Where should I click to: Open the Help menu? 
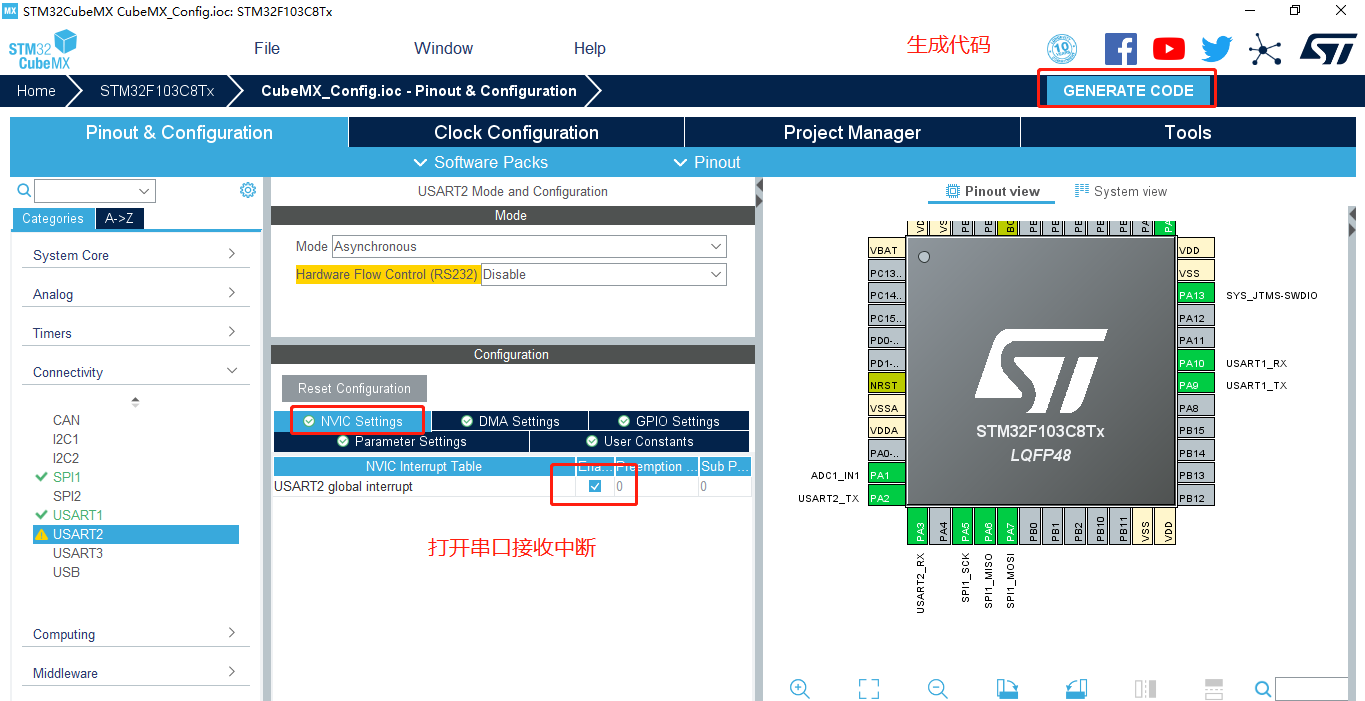pyautogui.click(x=590, y=48)
